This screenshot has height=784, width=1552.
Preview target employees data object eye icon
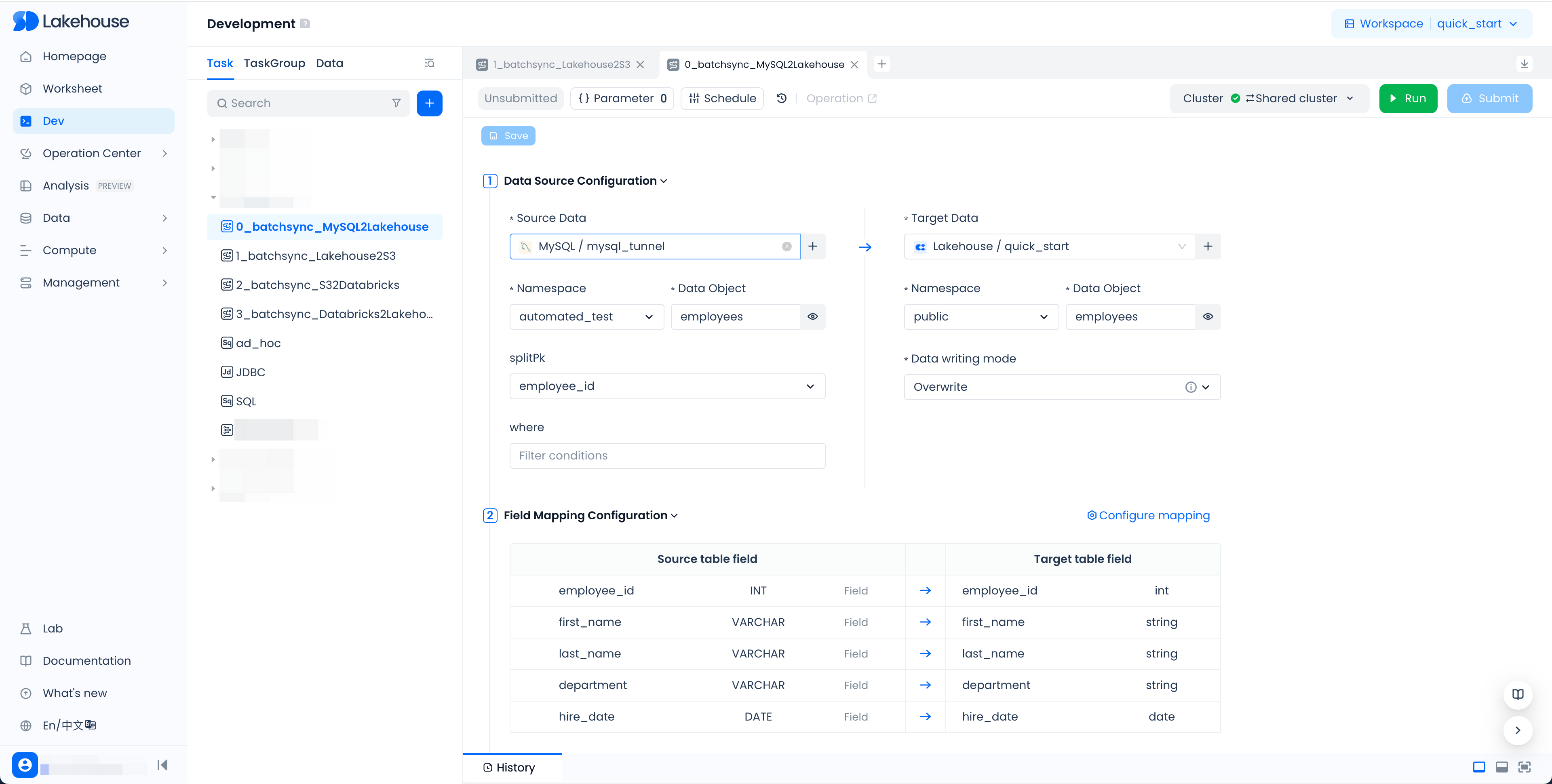(x=1207, y=317)
